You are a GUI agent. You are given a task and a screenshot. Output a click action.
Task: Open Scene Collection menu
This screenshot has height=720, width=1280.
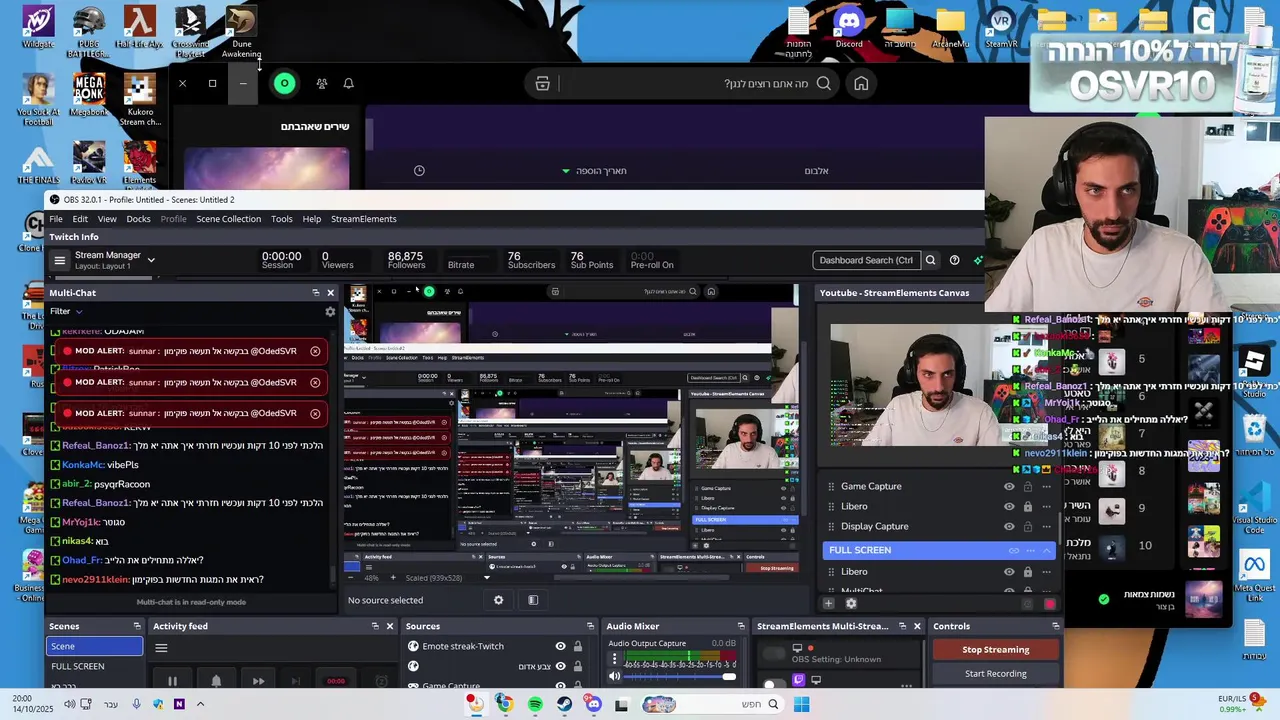(228, 219)
